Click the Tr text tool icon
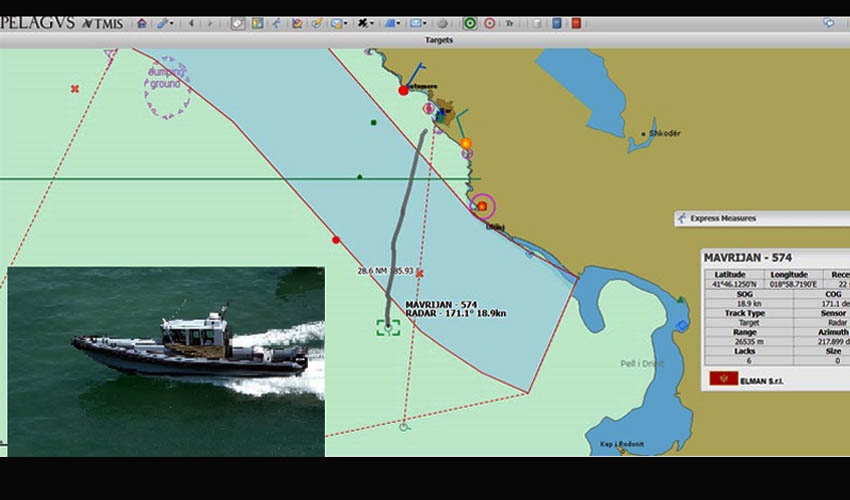Viewport: 850px width, 500px height. [x=510, y=23]
